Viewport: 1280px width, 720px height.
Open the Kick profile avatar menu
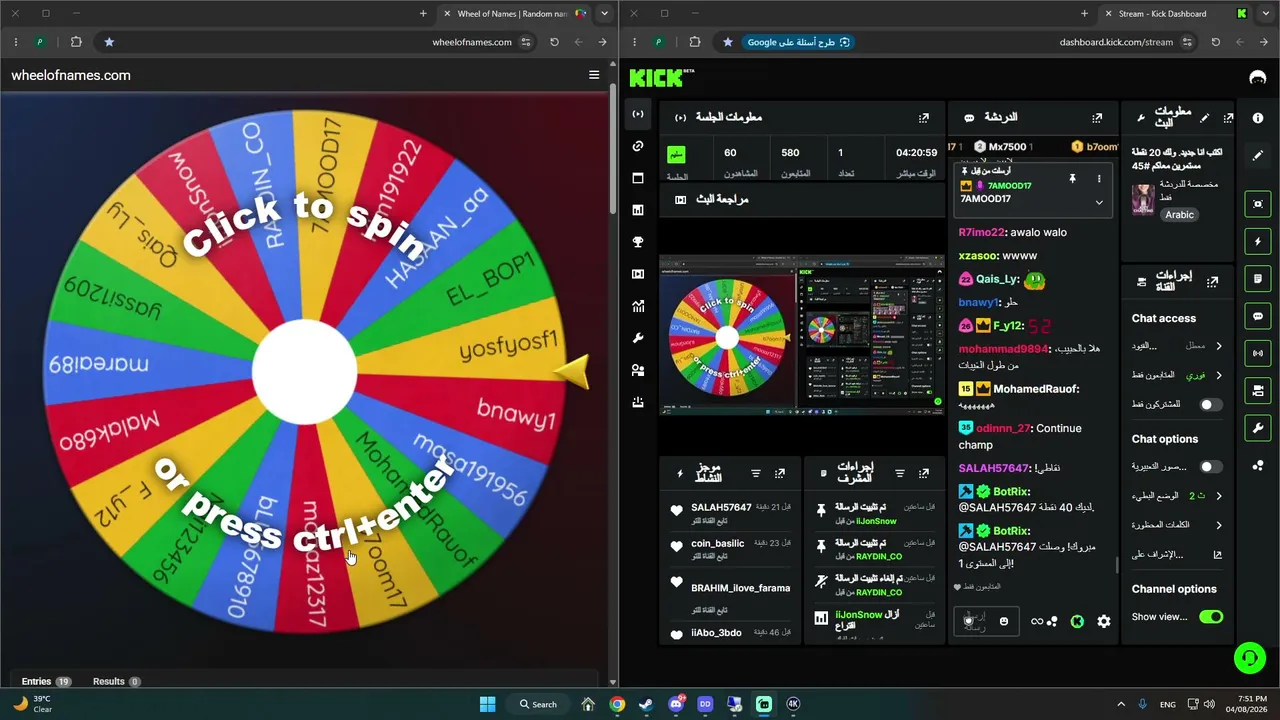pos(1258,77)
